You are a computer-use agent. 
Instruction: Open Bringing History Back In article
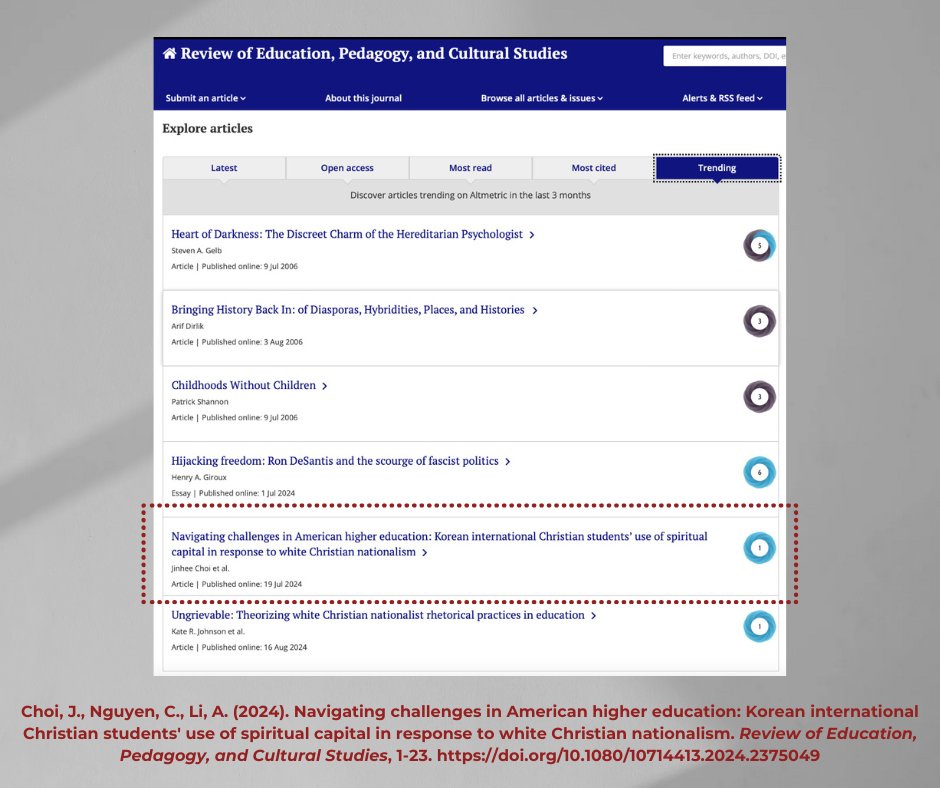(354, 310)
